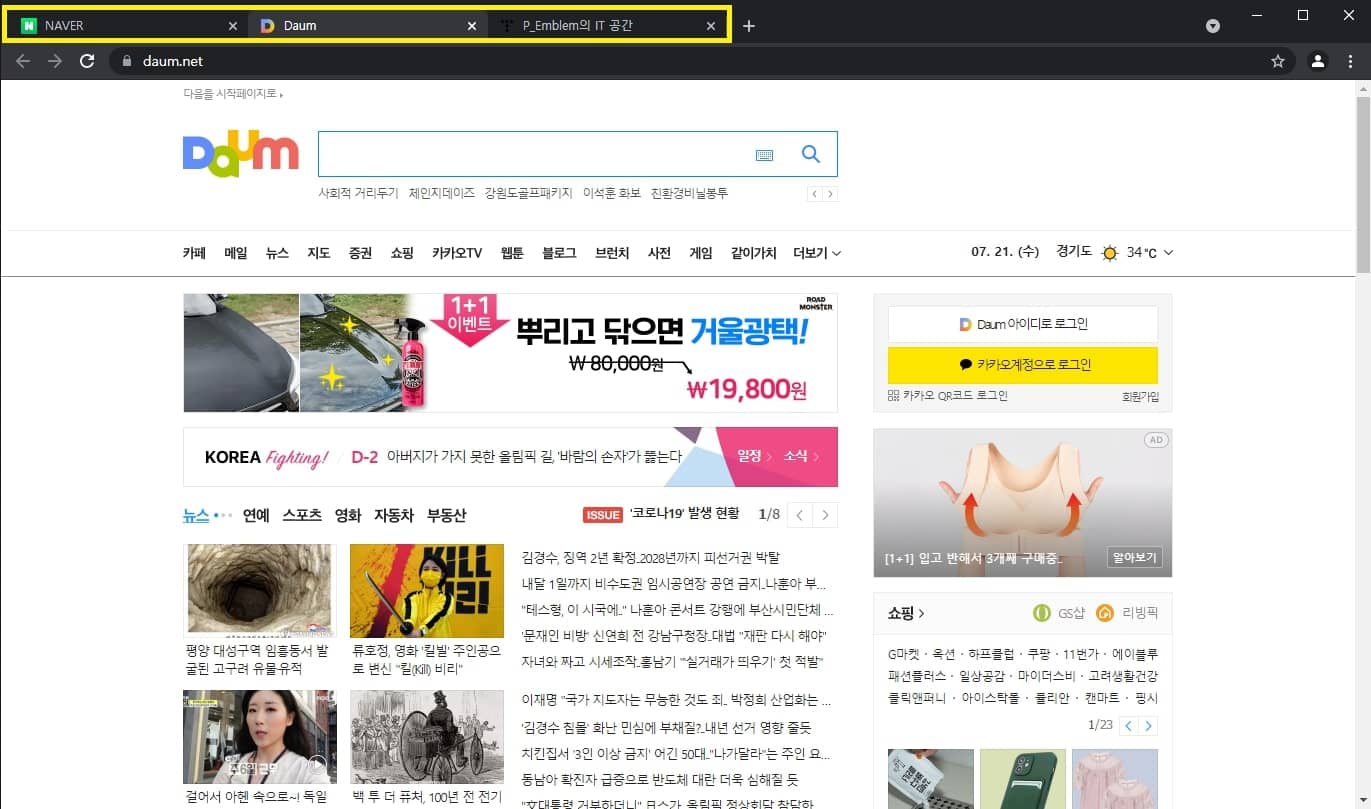Viewport: 1371px width, 809px height.
Task: Reload daum.net with the refresh icon
Action: [87, 60]
